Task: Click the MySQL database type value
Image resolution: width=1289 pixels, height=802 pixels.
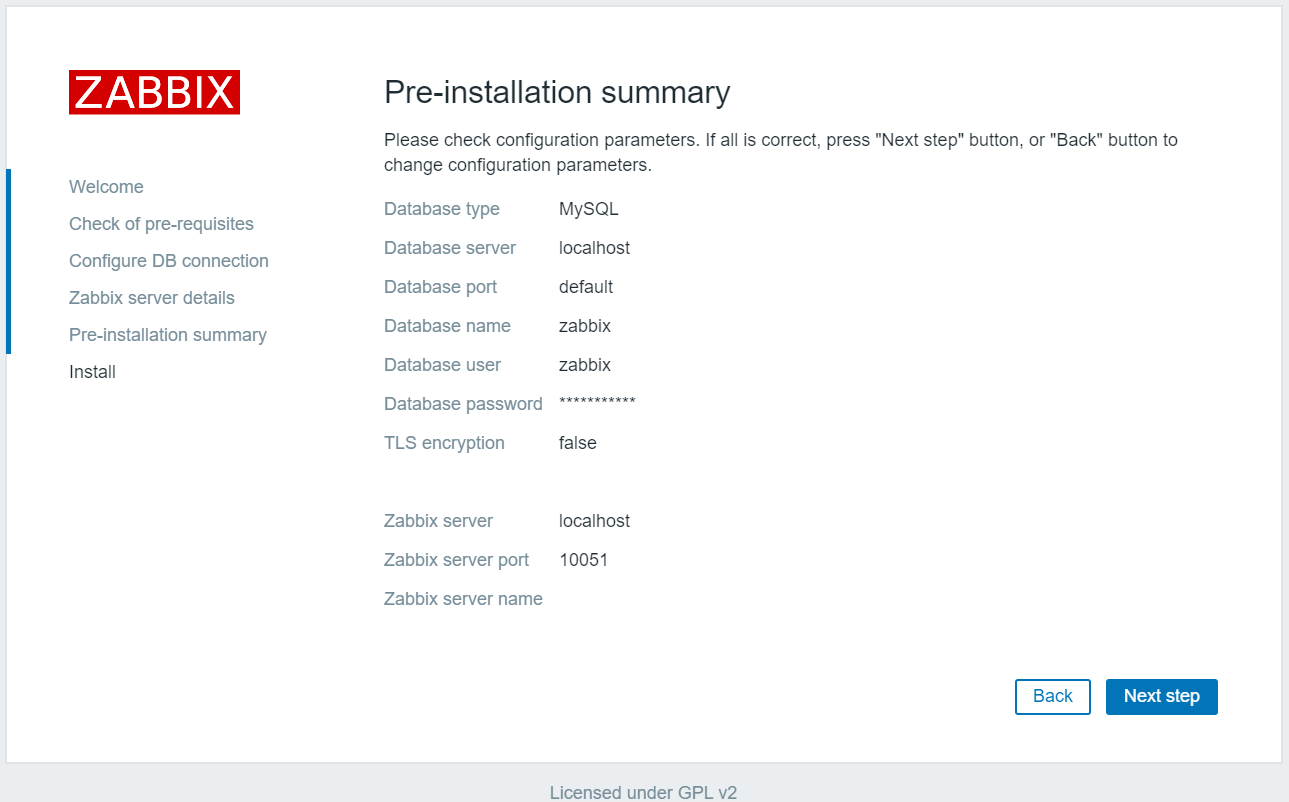Action: (x=588, y=209)
